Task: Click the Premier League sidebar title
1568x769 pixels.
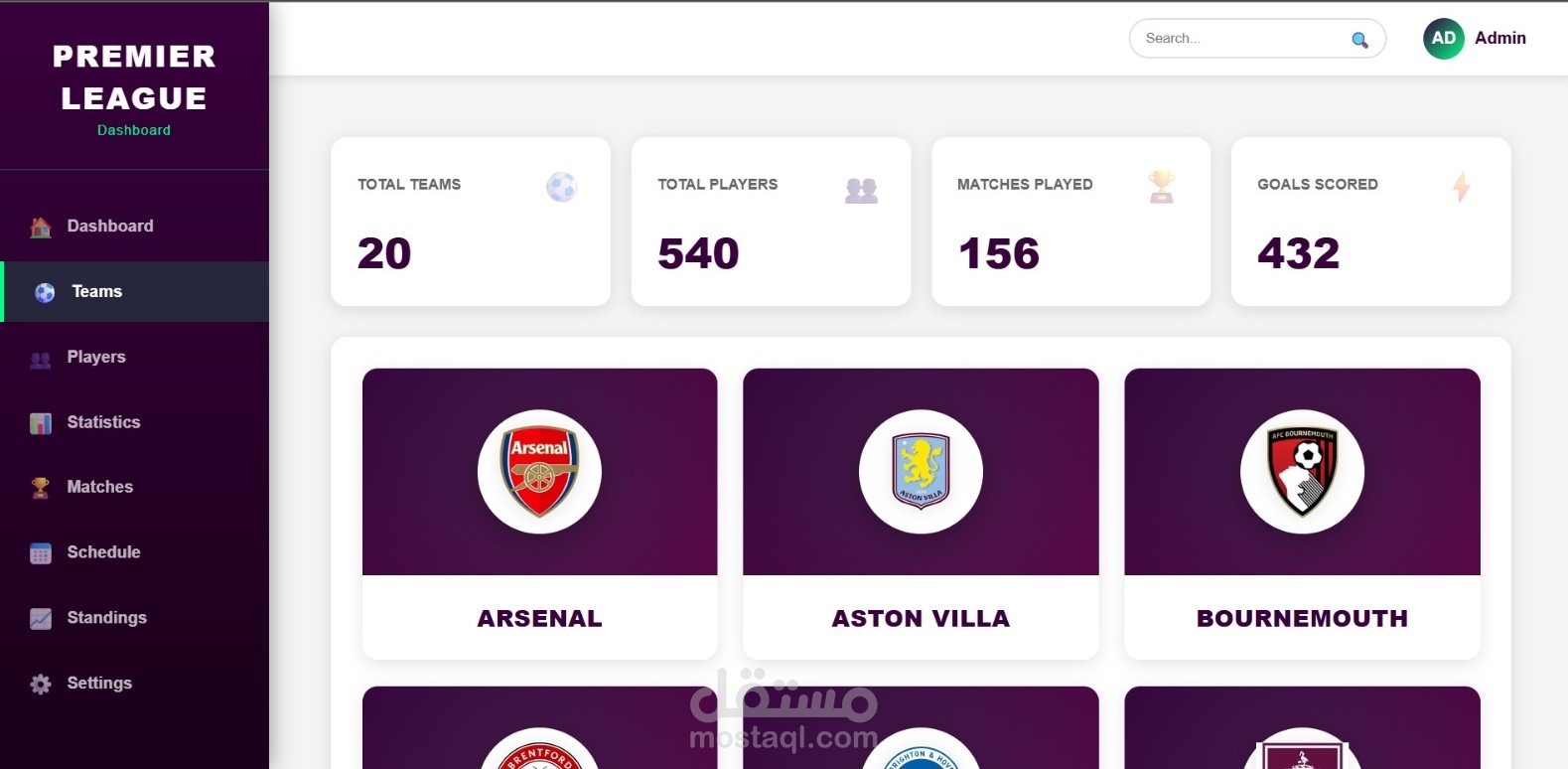Action: pos(134,77)
